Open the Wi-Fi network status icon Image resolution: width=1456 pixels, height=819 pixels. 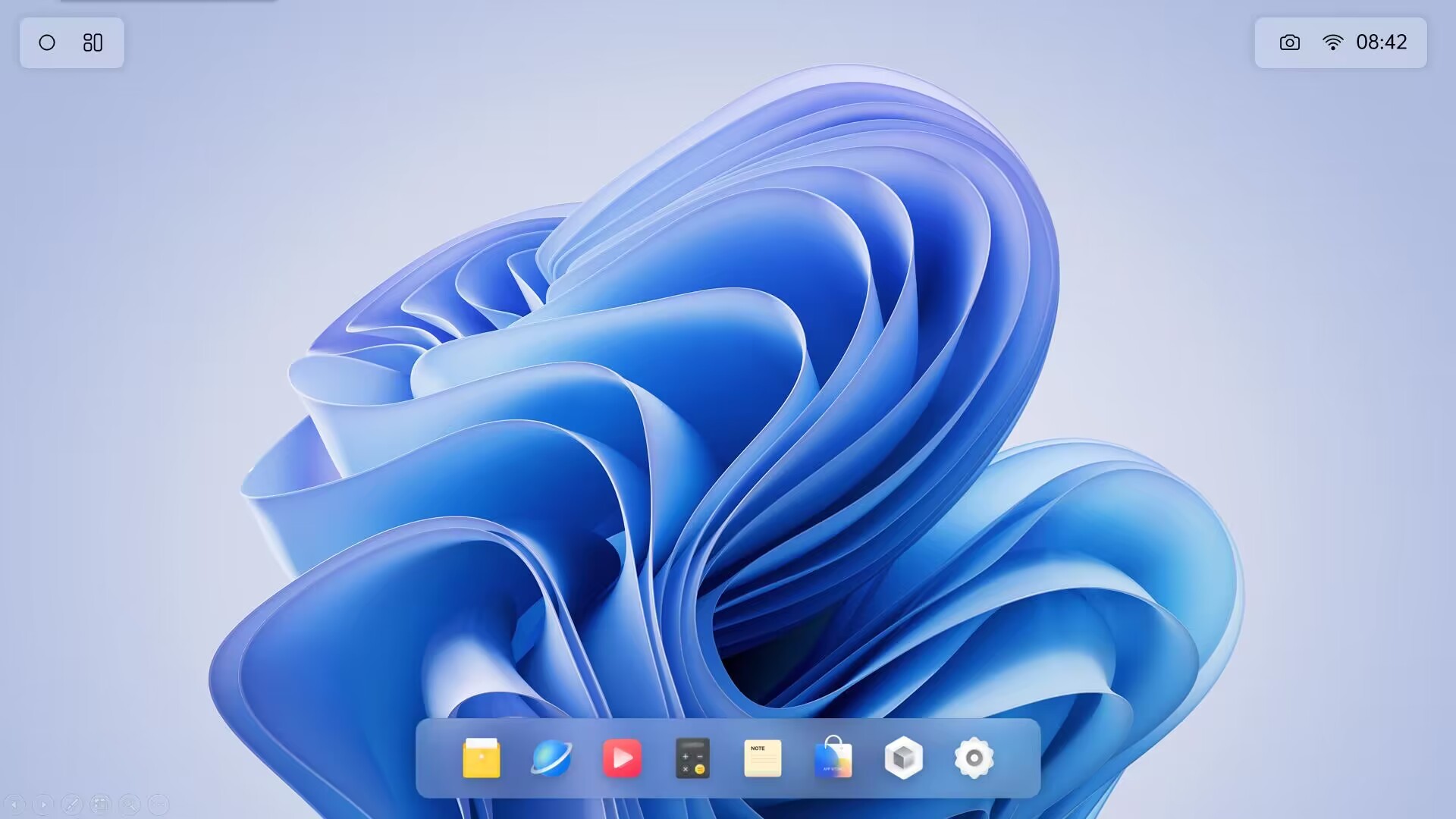[x=1332, y=42]
